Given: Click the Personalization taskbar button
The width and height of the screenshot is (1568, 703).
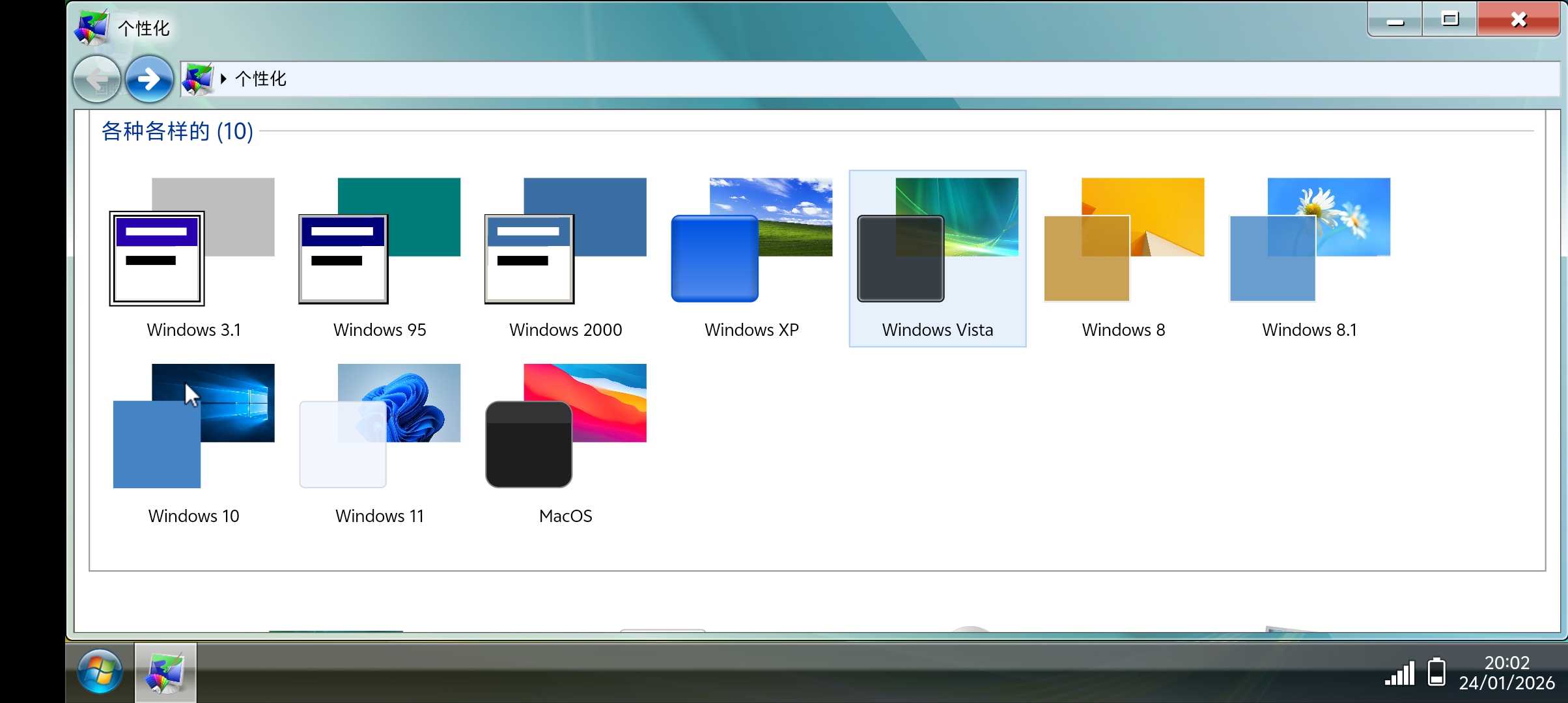Looking at the screenshot, I should click(165, 672).
